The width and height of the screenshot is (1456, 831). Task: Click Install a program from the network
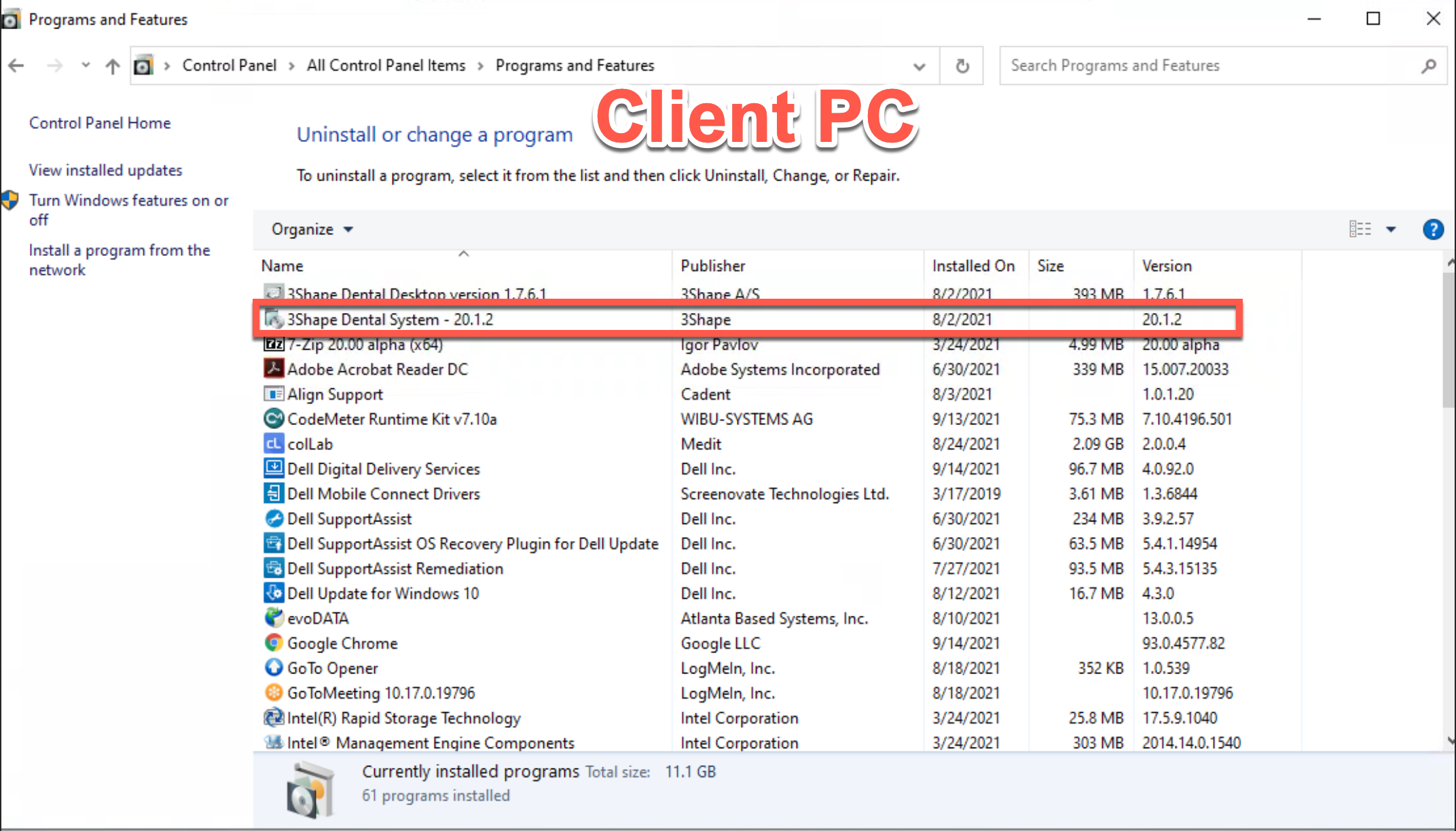[x=120, y=260]
